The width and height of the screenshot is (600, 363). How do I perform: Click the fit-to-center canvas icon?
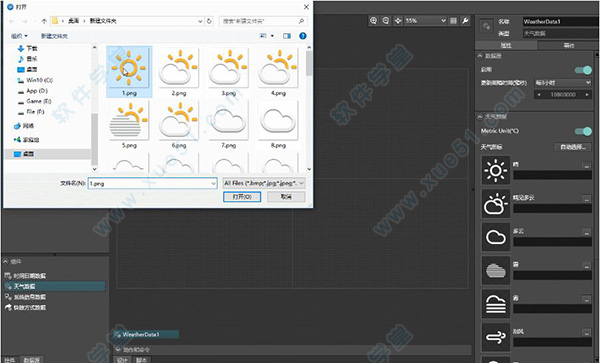pyautogui.click(x=398, y=21)
